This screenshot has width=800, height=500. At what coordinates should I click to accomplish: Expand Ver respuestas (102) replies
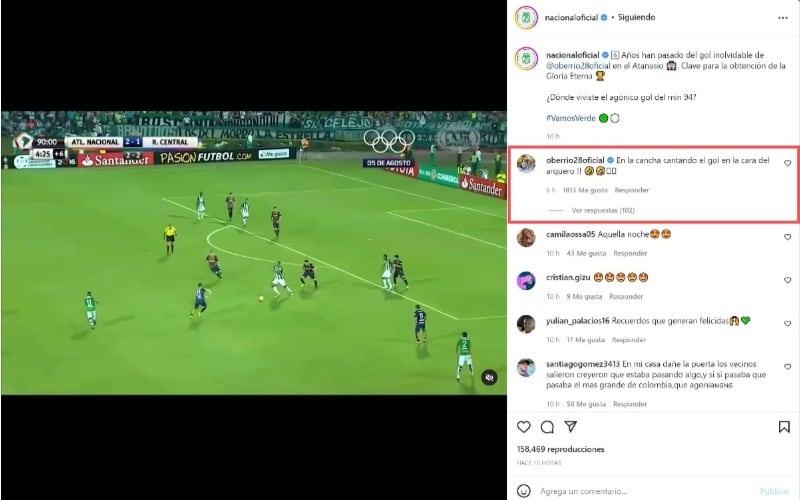(603, 210)
